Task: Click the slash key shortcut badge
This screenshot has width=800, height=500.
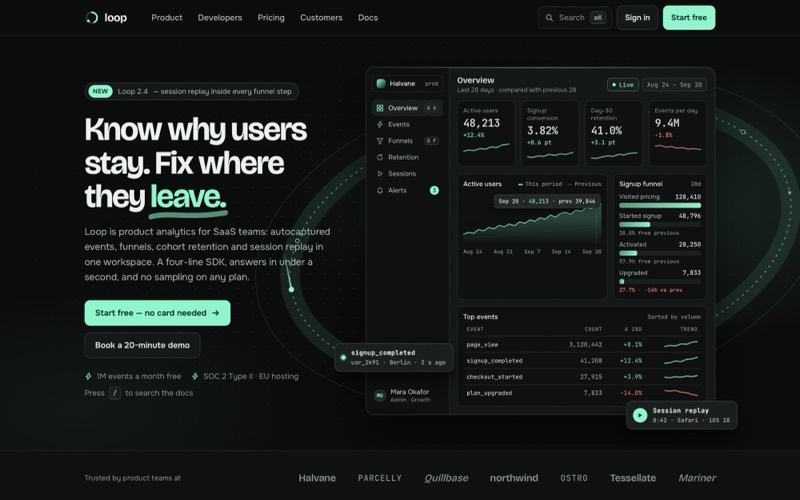Action: (115, 393)
